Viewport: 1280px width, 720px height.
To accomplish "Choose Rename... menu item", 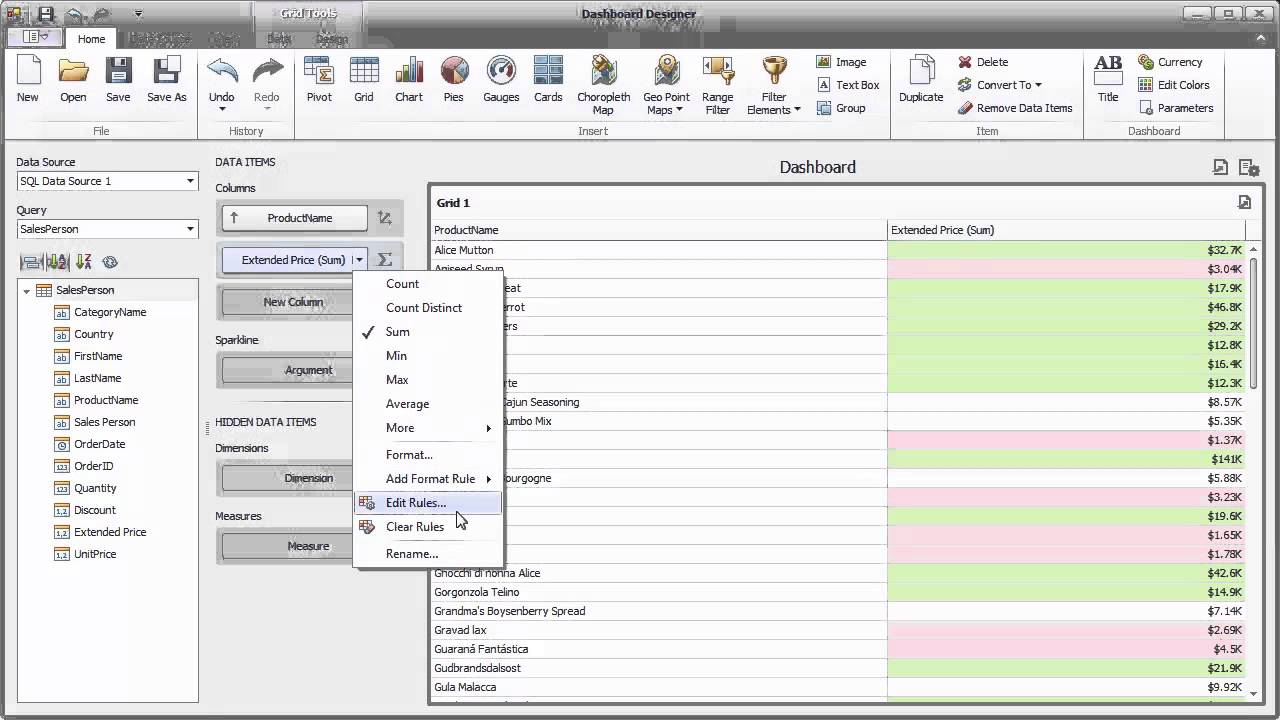I will coord(427,554).
